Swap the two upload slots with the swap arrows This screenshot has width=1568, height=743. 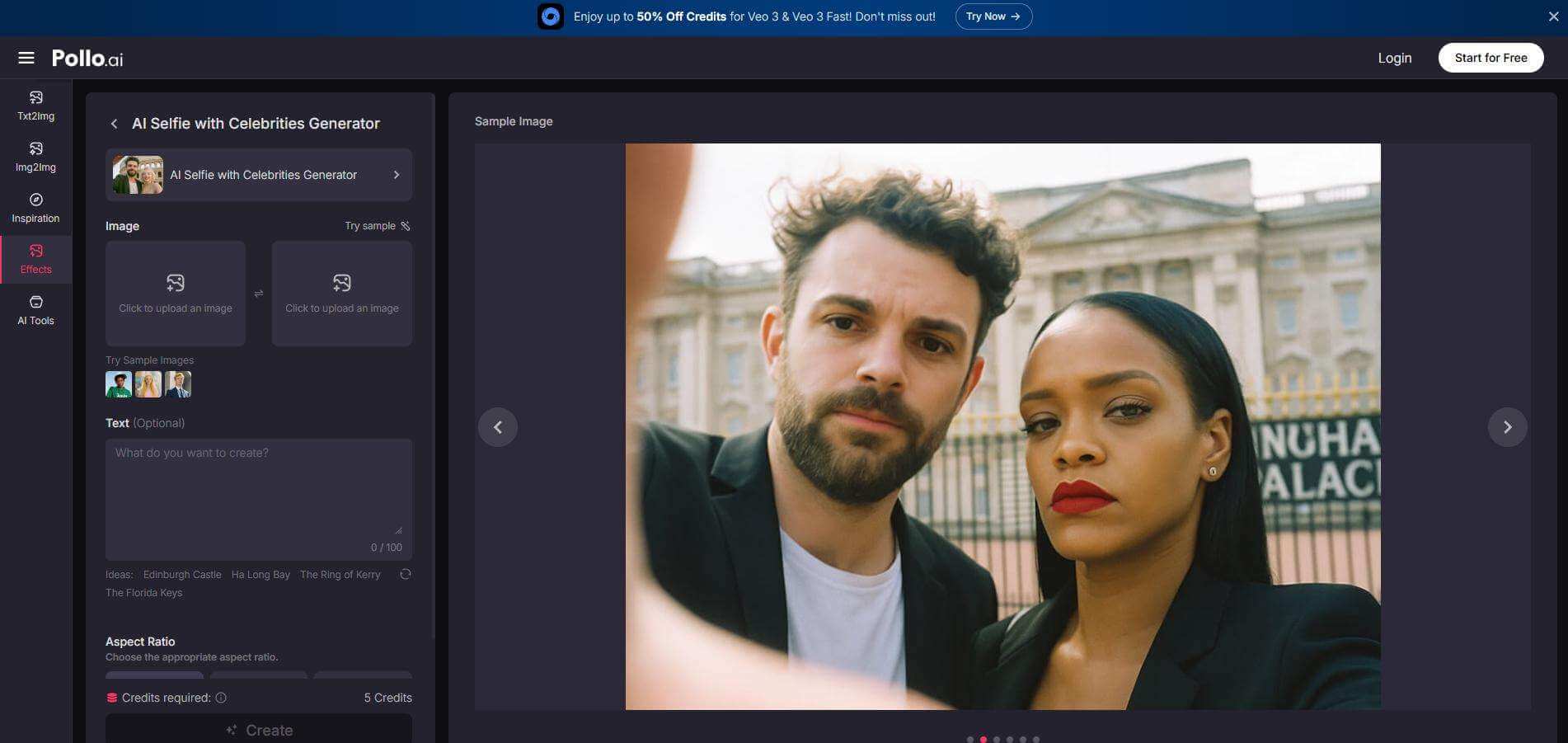point(259,293)
